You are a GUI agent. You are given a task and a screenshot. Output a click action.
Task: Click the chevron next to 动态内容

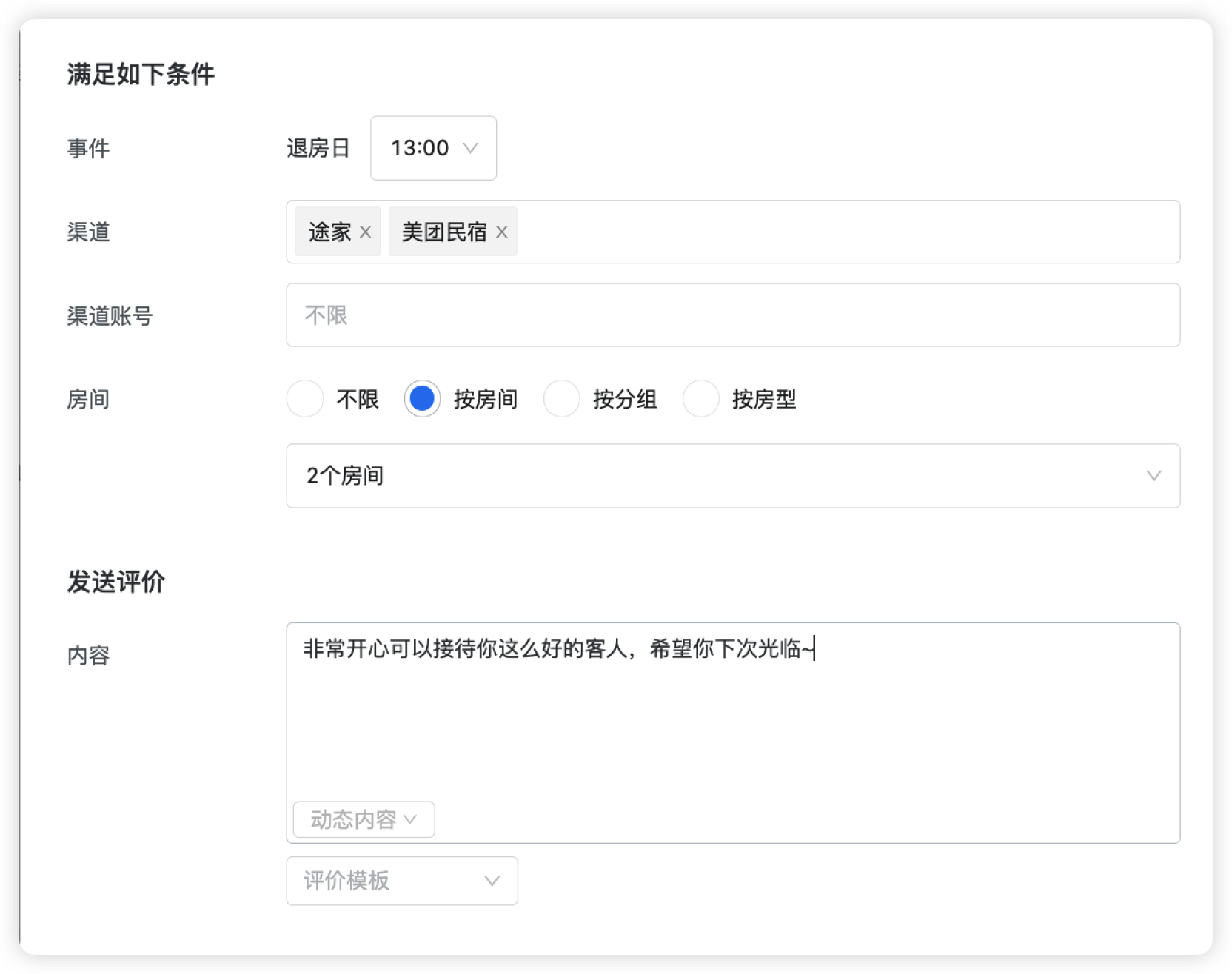coord(410,819)
